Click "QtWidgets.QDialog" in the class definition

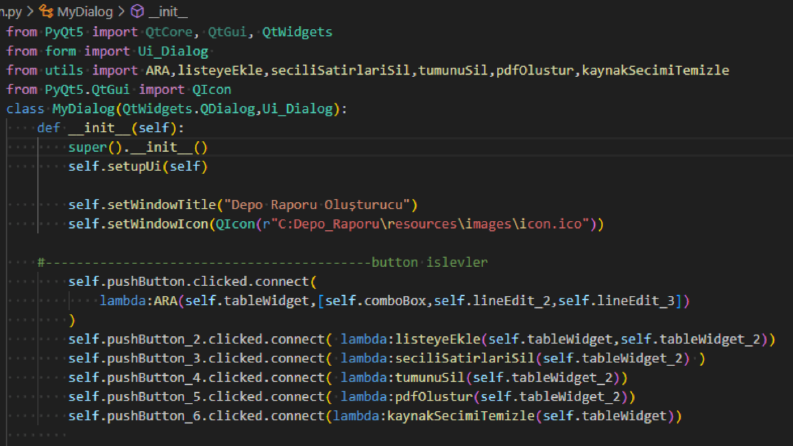click(189, 109)
